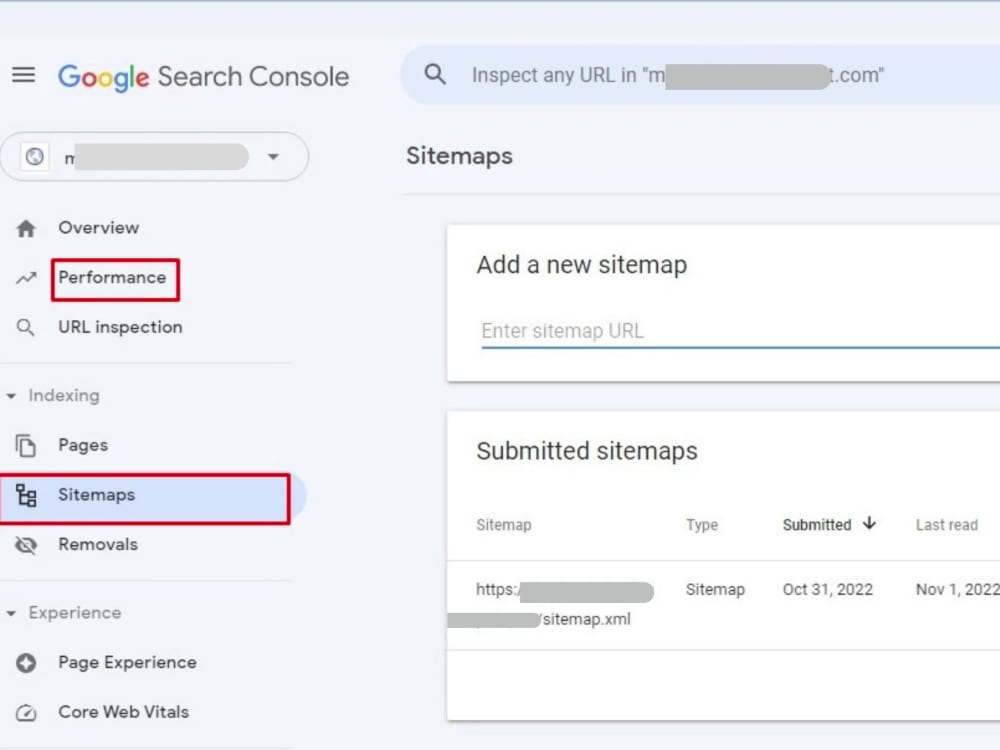Click the Removals crossed-eye icon
1000x750 pixels.
coord(26,545)
